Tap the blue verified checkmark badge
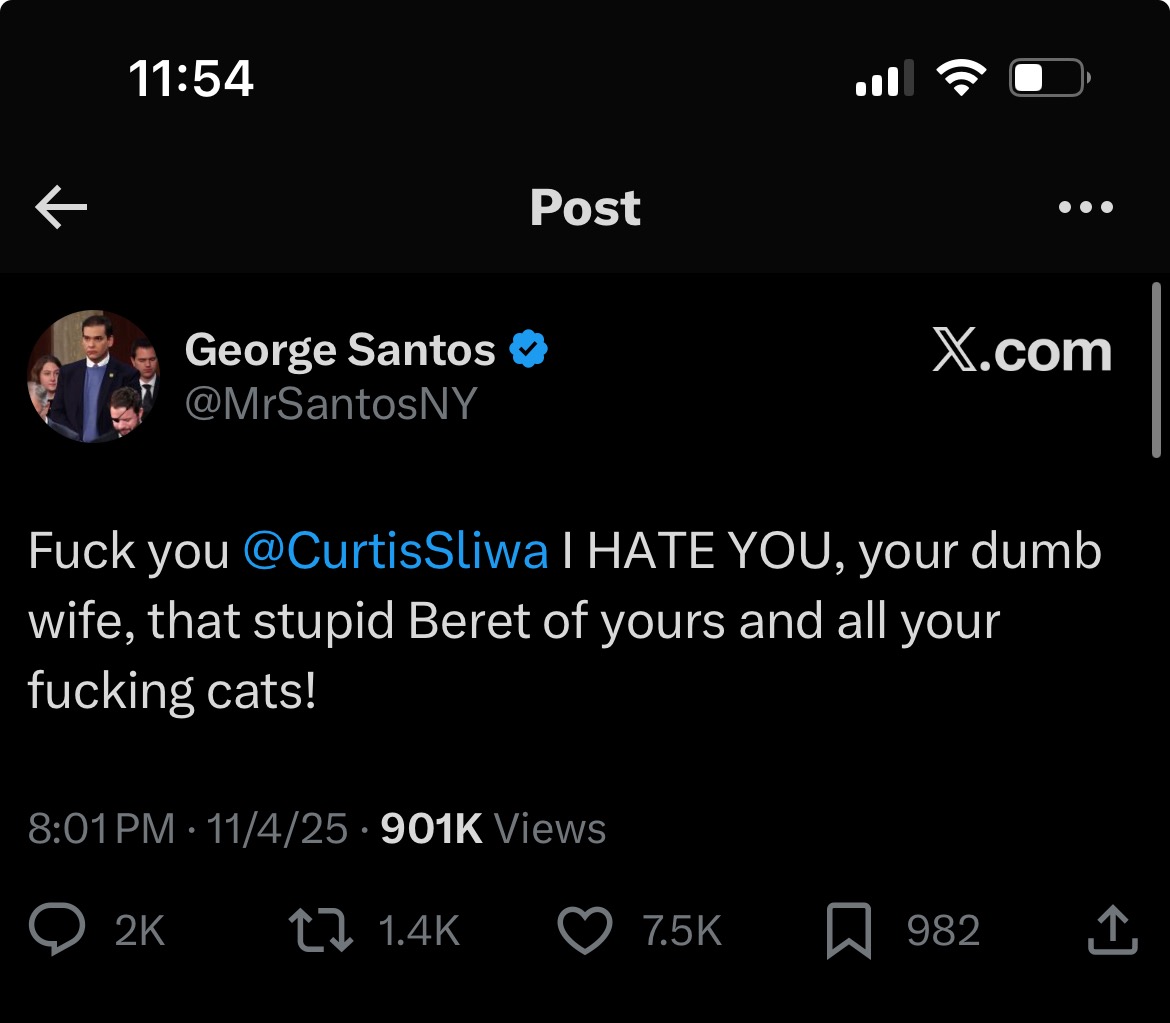 coord(529,350)
